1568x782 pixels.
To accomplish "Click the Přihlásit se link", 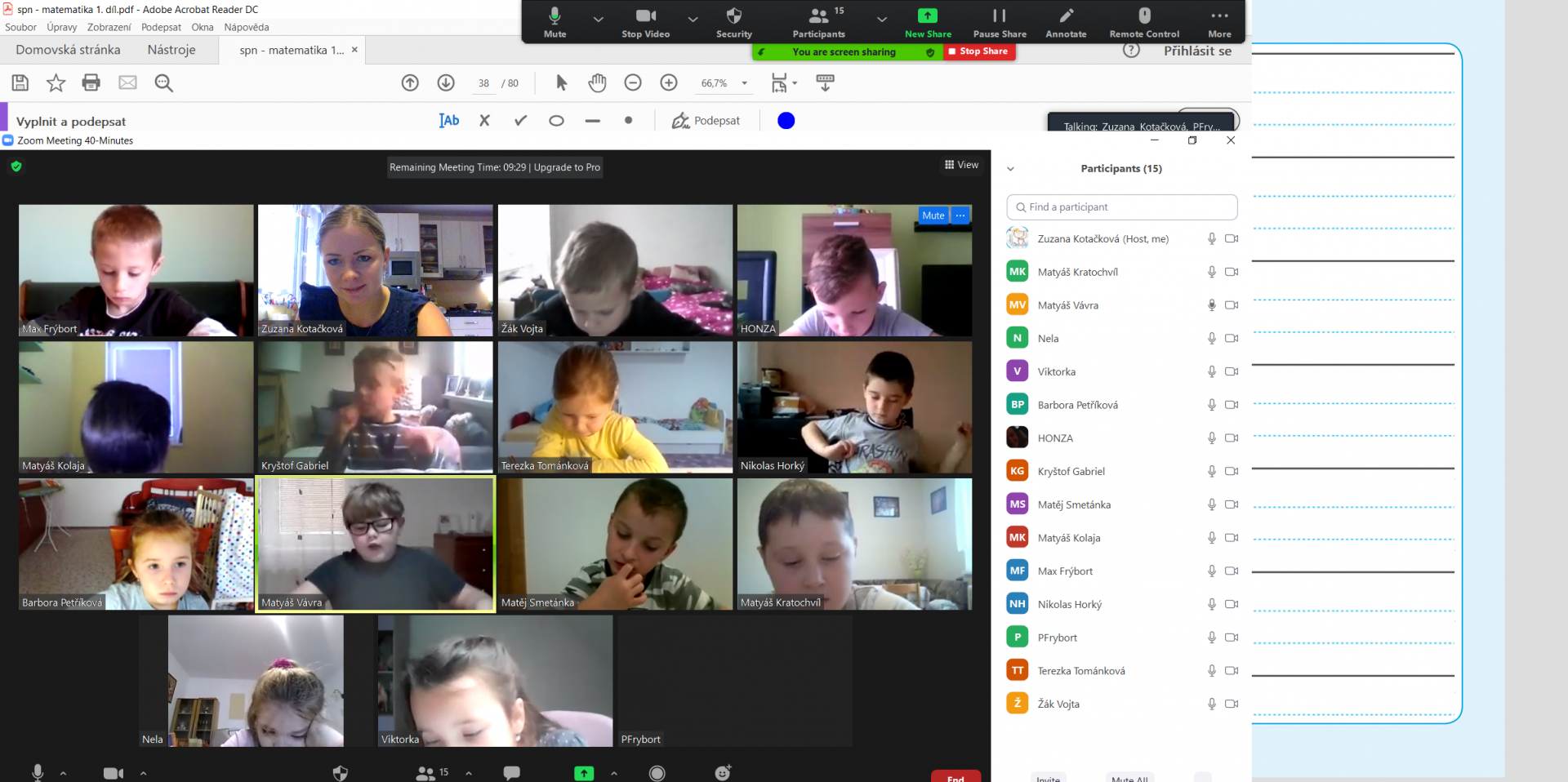I will click(x=1197, y=51).
